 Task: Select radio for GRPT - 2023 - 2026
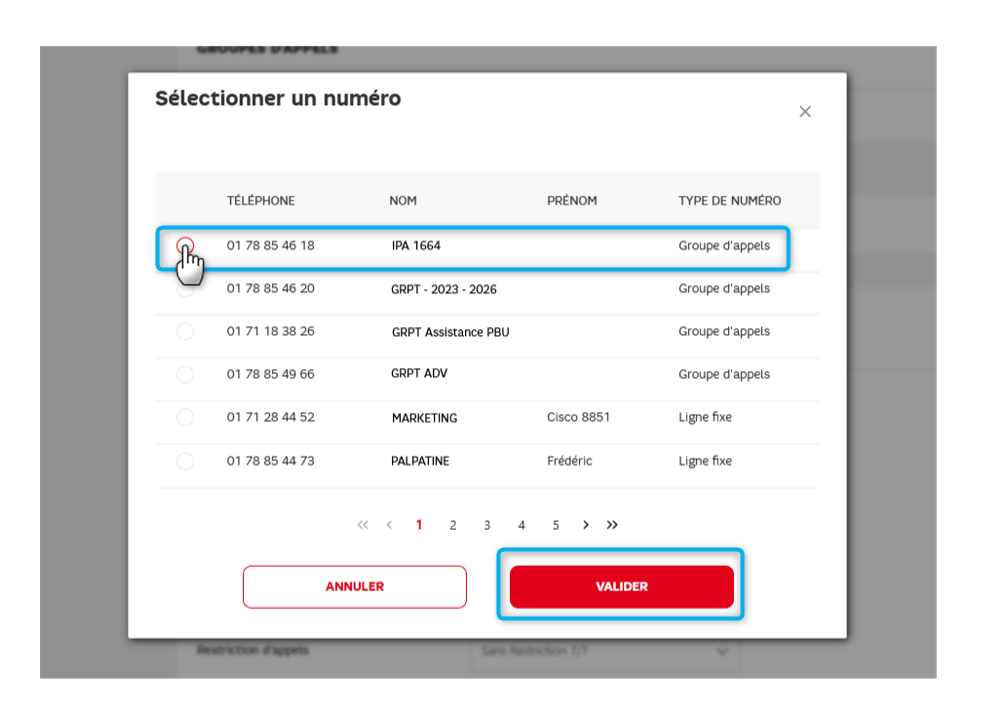pyautogui.click(x=185, y=290)
